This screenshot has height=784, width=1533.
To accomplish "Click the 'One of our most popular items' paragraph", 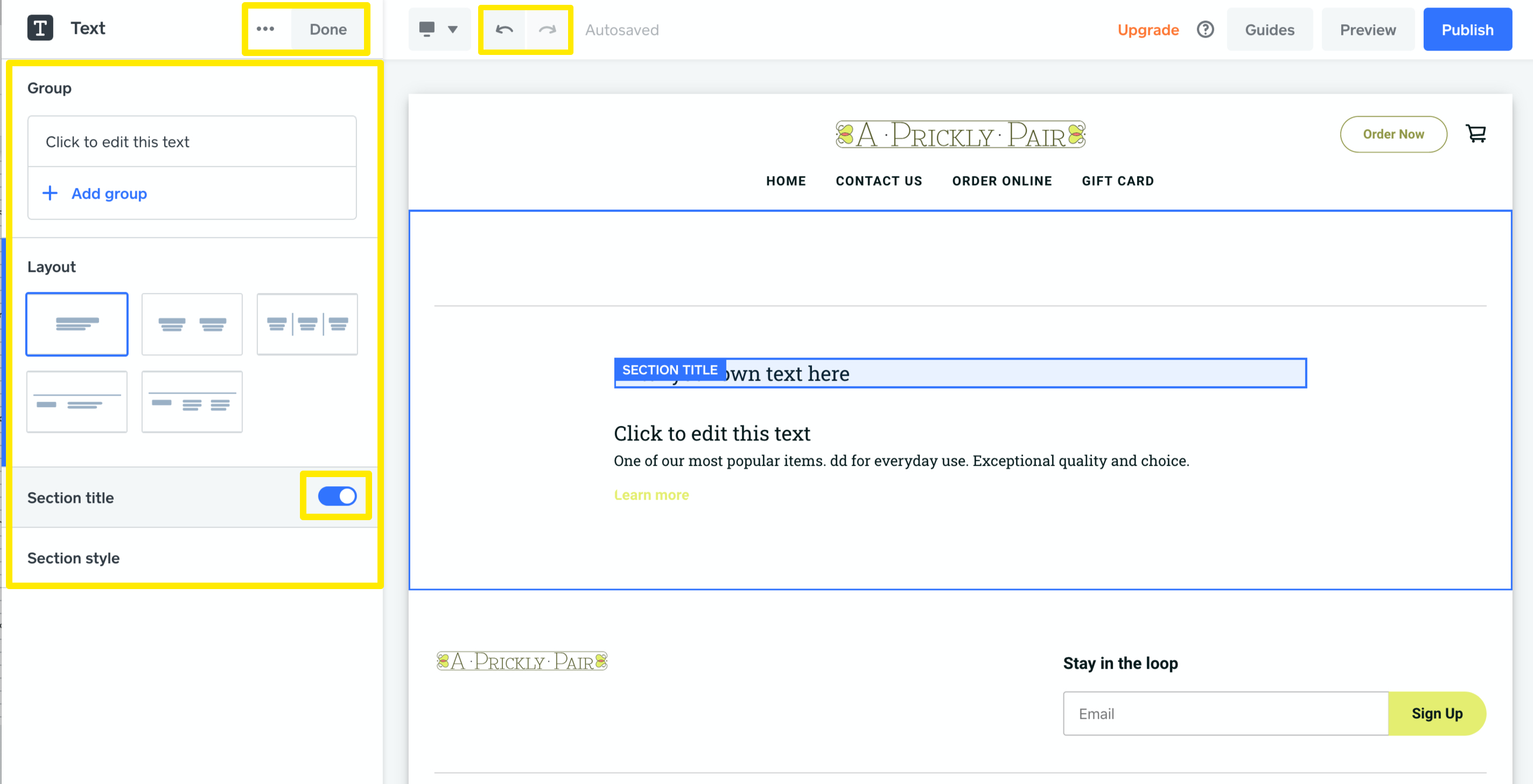I will 901,461.
